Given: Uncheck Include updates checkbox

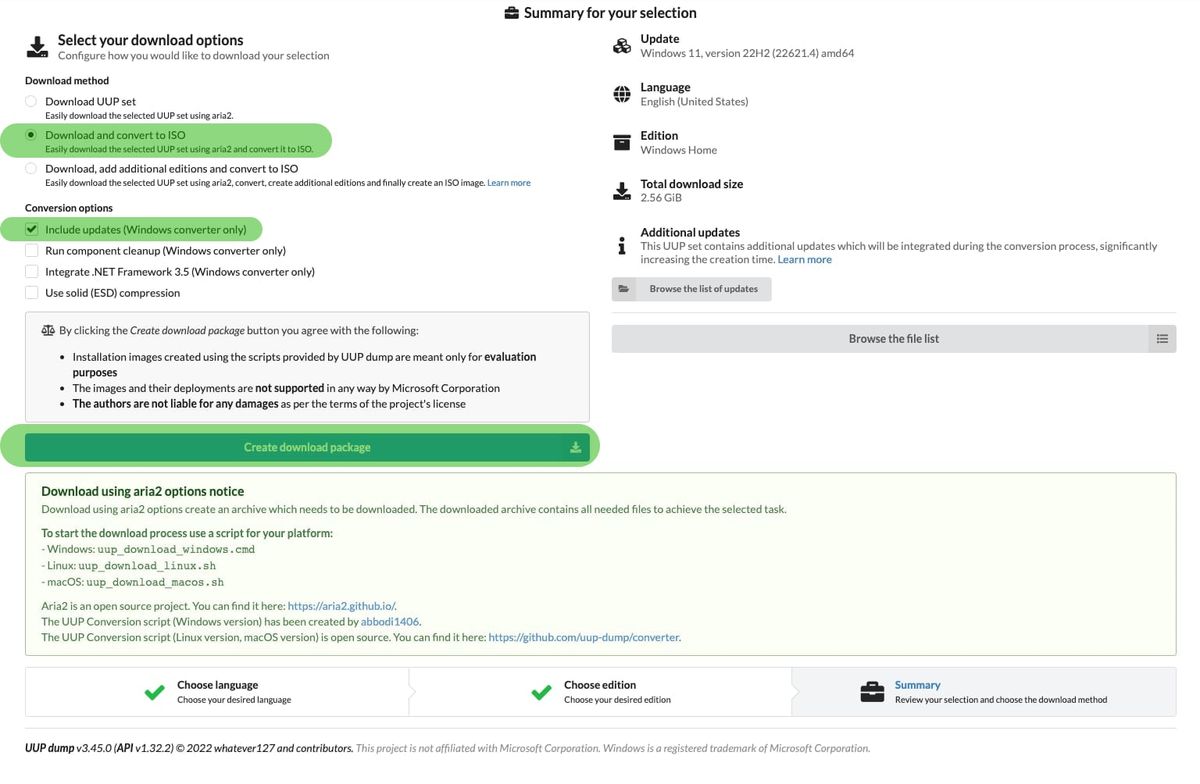Looking at the screenshot, I should 32,230.
